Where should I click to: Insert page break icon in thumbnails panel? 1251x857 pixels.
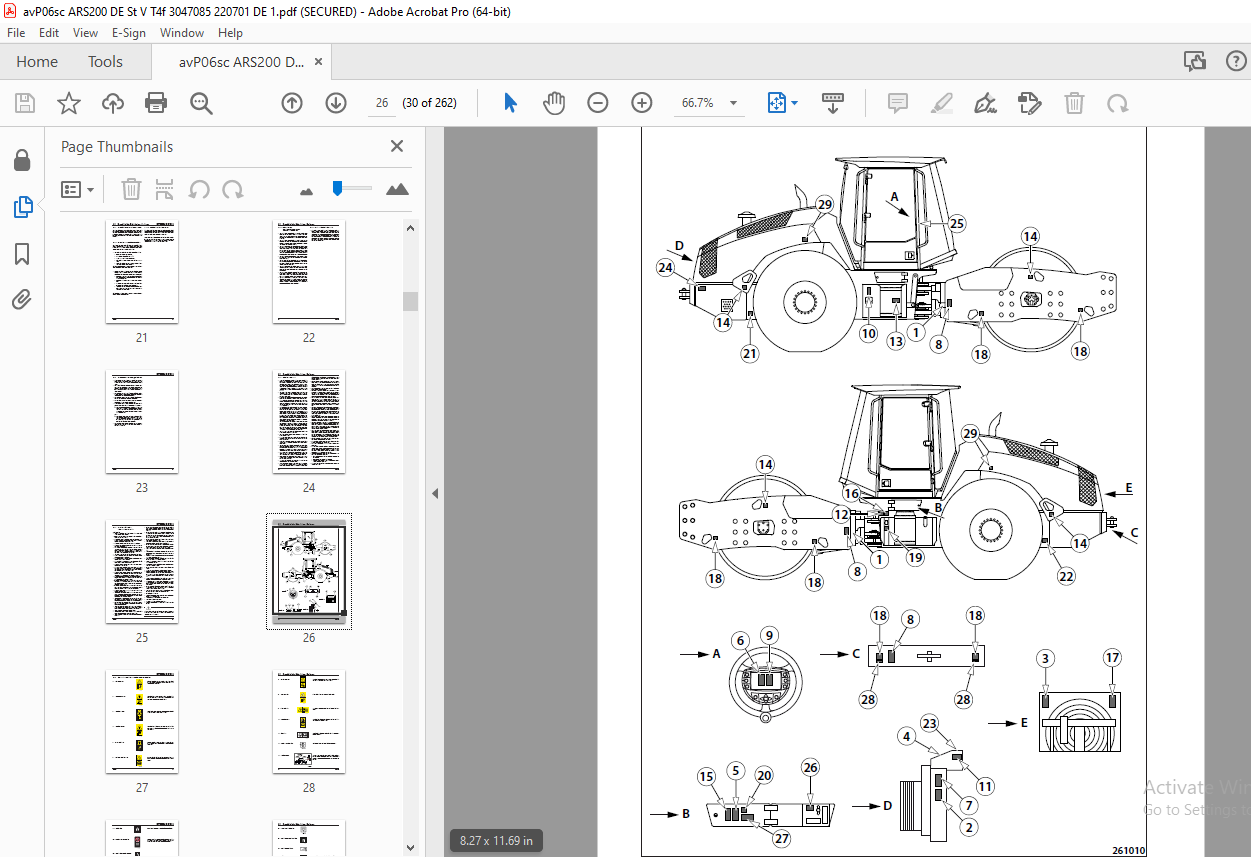click(x=165, y=189)
